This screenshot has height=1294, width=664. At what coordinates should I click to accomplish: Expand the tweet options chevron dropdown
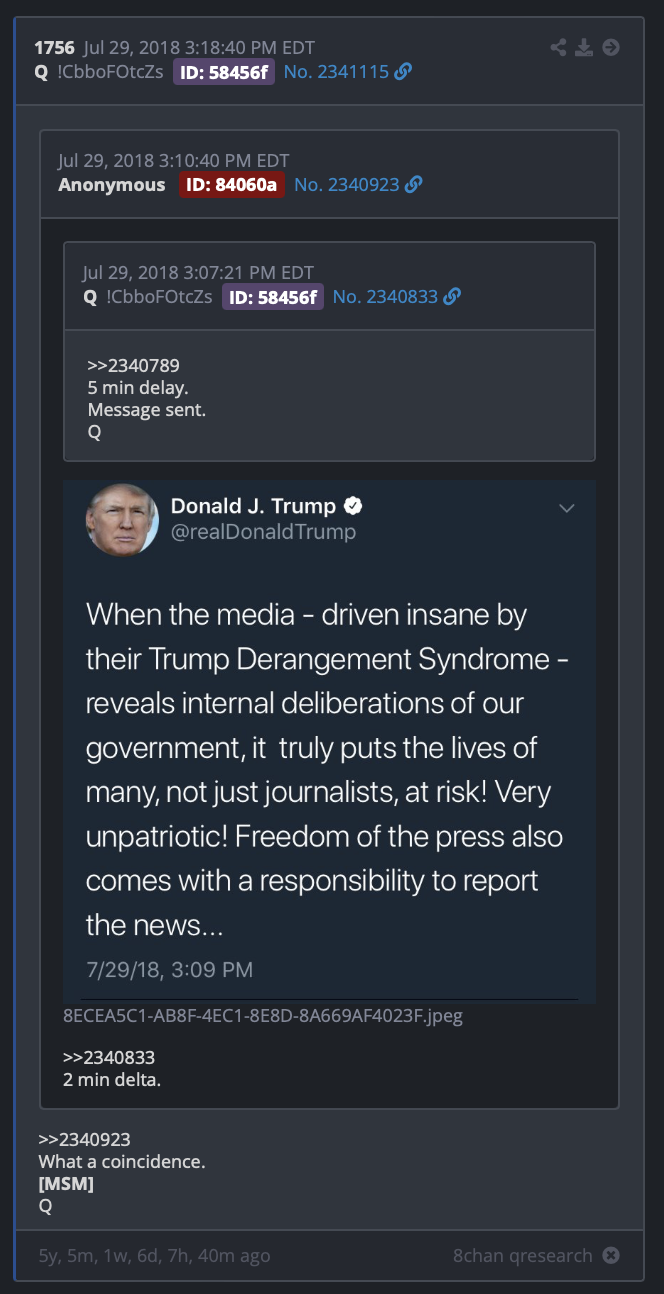(x=566, y=508)
